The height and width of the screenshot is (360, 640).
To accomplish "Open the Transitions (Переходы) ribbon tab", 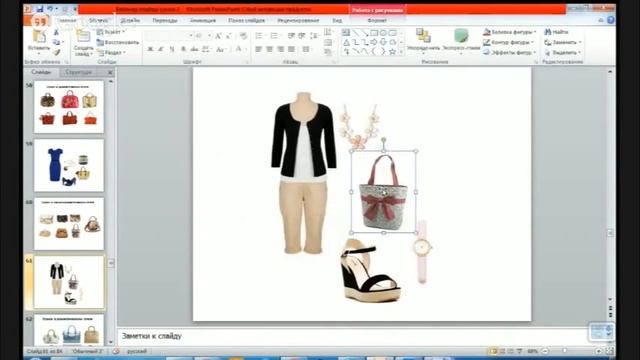I will [x=165, y=20].
